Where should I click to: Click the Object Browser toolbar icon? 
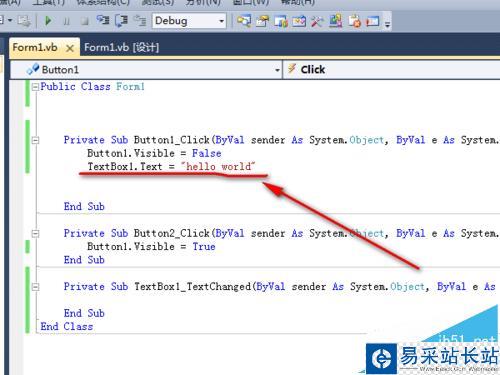click(x=281, y=21)
